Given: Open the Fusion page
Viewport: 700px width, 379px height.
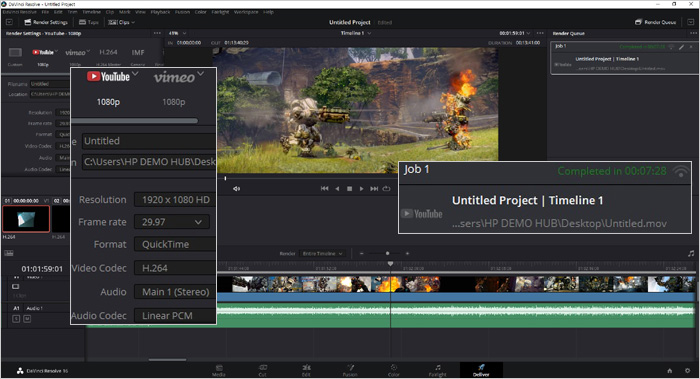Looking at the screenshot, I should pyautogui.click(x=350, y=371).
